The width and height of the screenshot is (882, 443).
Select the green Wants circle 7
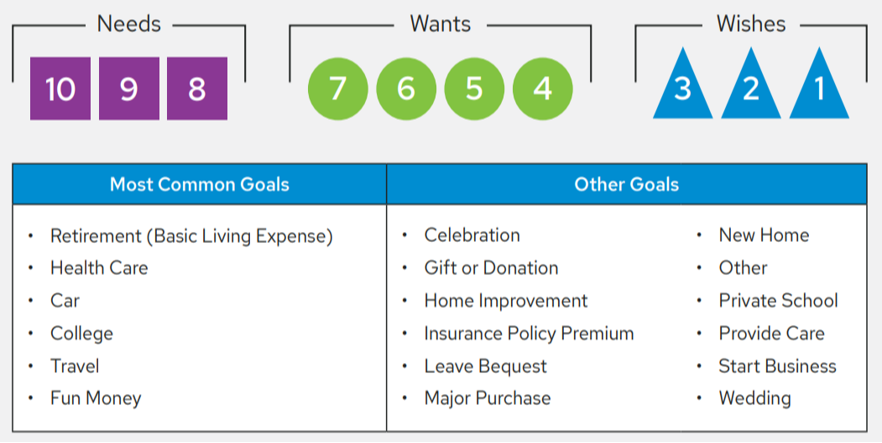337,89
